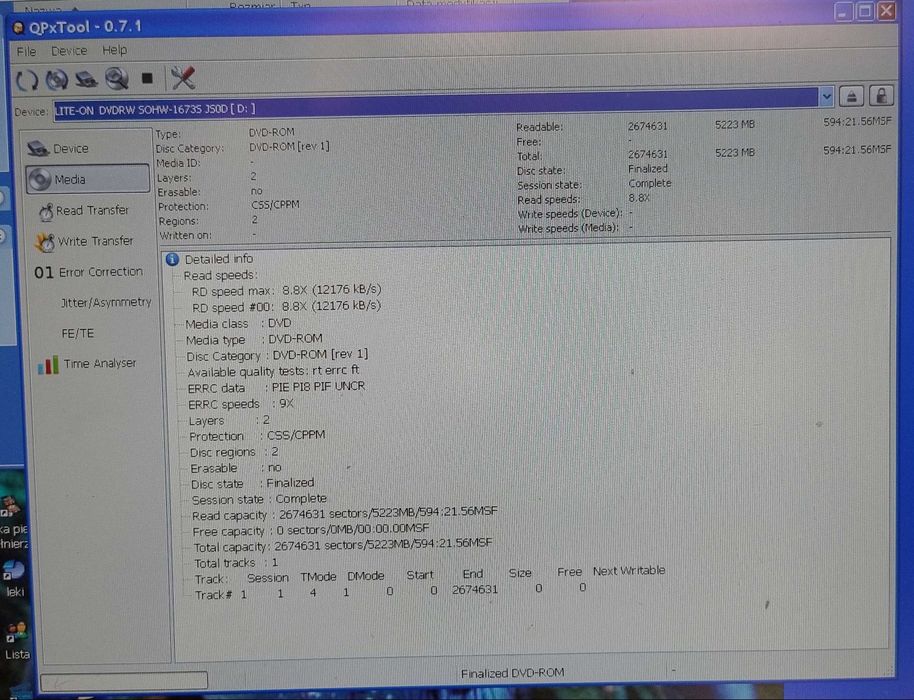Click the Read speeds 8.8X value

(x=639, y=198)
